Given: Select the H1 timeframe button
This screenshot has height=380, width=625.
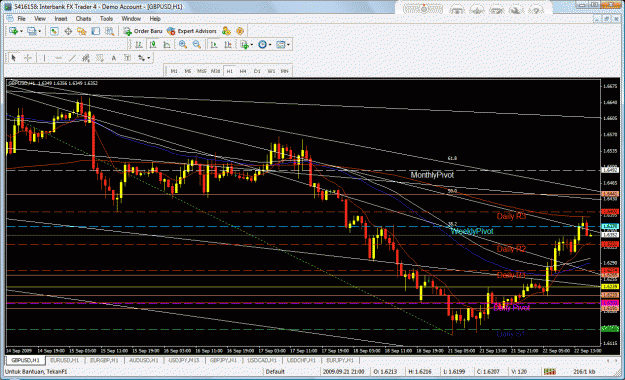Looking at the screenshot, I should click(x=230, y=71).
